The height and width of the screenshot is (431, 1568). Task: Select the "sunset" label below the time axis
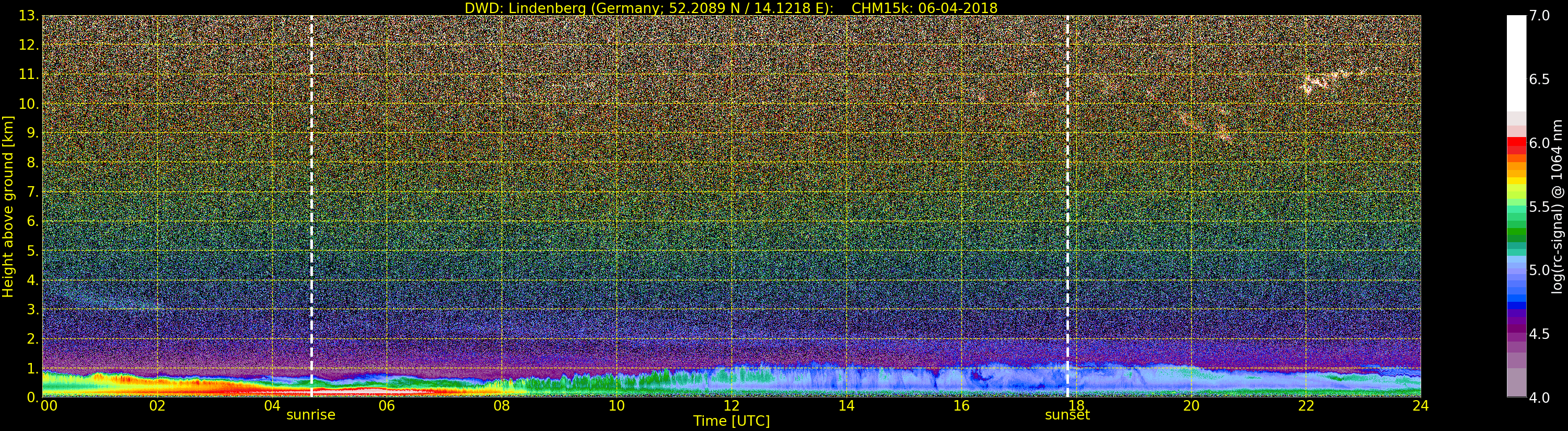coord(1067,415)
